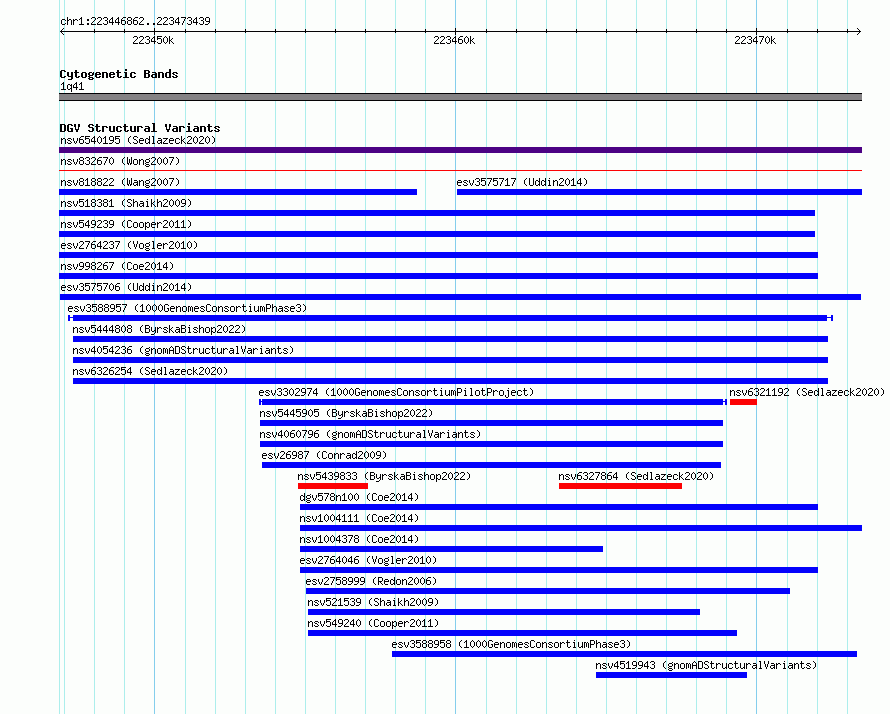The image size is (890, 714).
Task: Click the nsv818822 (Wang2007) blue bar
Action: 238,192
